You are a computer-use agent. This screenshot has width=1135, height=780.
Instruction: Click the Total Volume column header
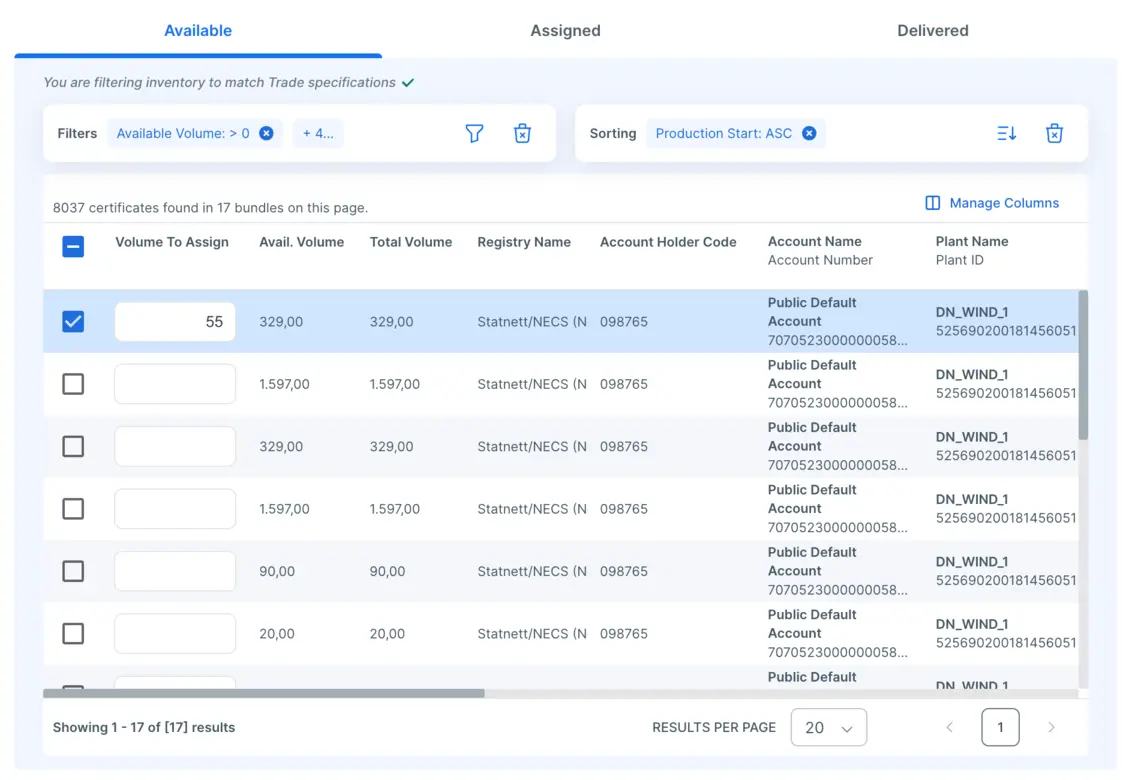(410, 242)
